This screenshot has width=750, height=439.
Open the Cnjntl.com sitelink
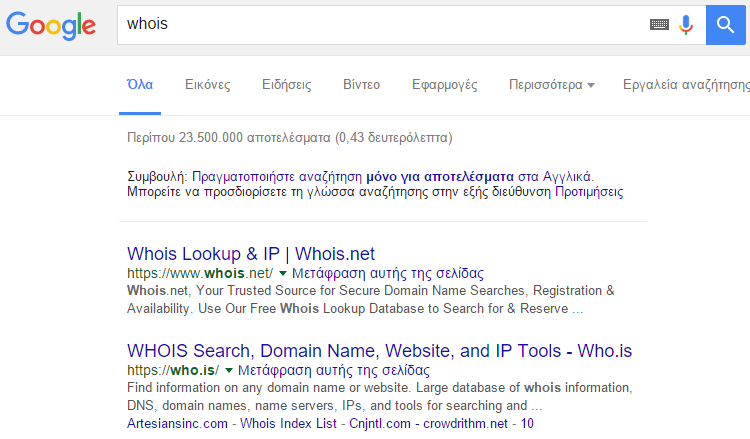(x=380, y=423)
